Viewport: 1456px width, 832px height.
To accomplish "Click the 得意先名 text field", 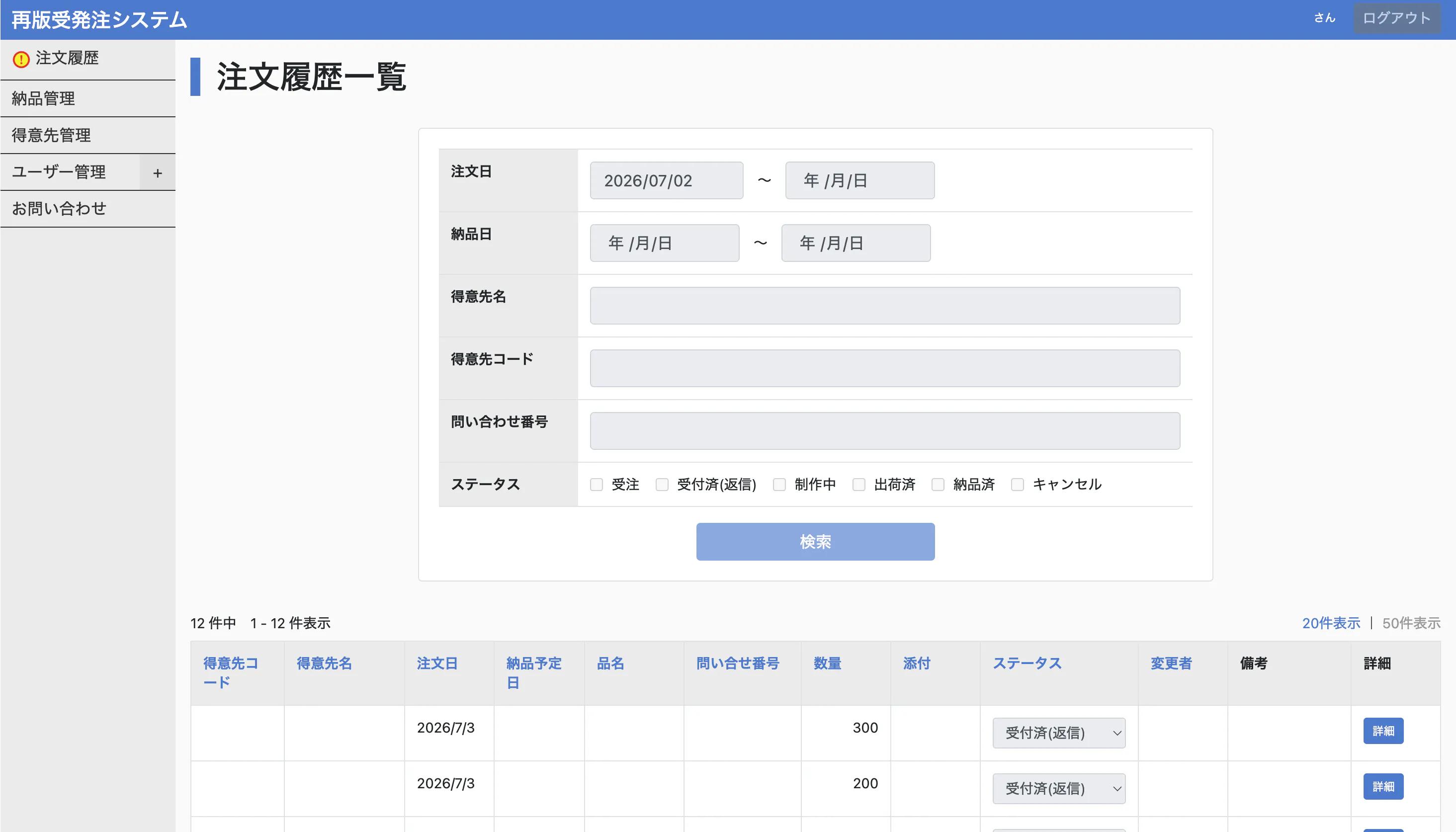I will point(884,306).
